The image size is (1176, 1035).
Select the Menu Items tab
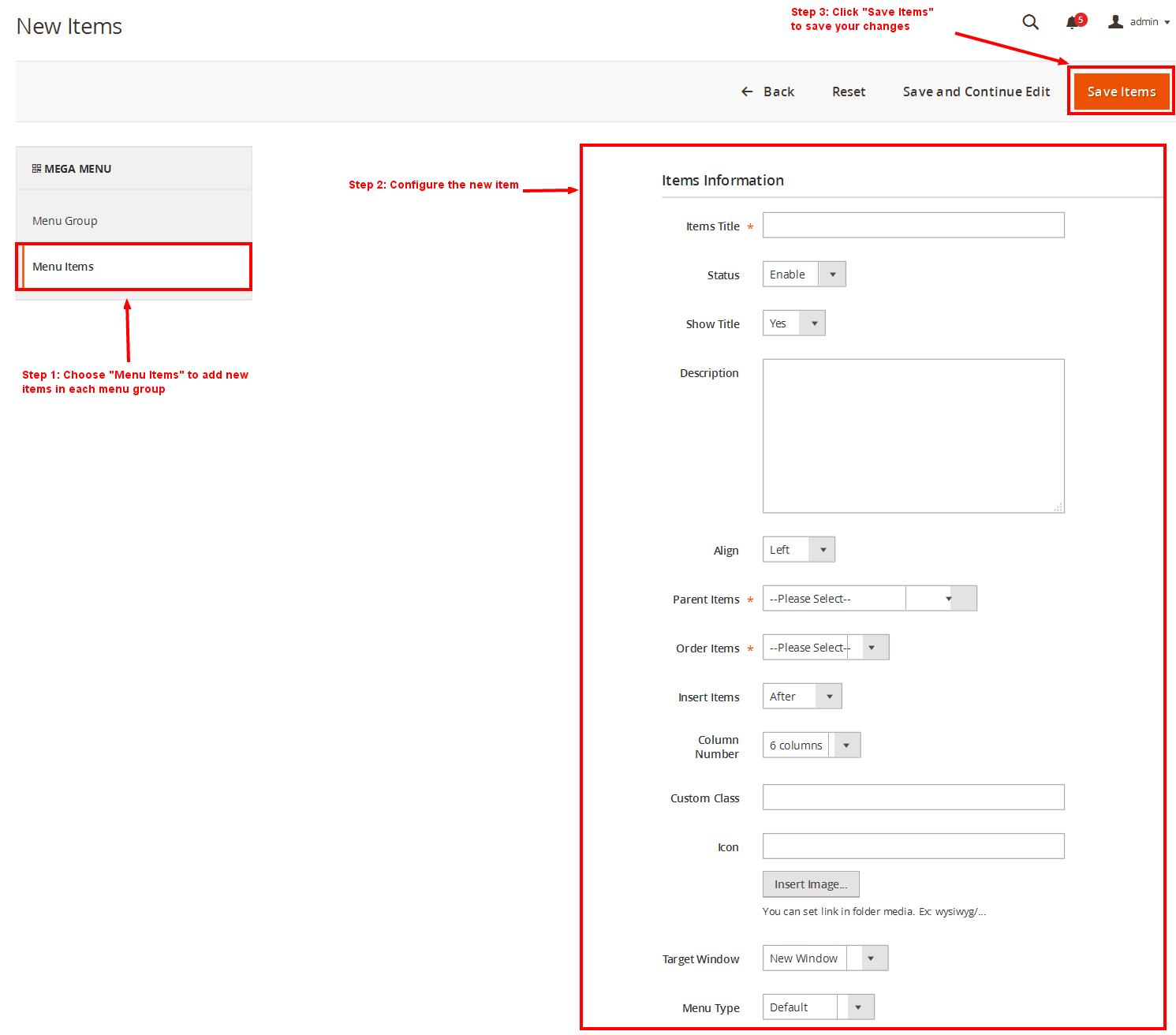click(x=63, y=267)
